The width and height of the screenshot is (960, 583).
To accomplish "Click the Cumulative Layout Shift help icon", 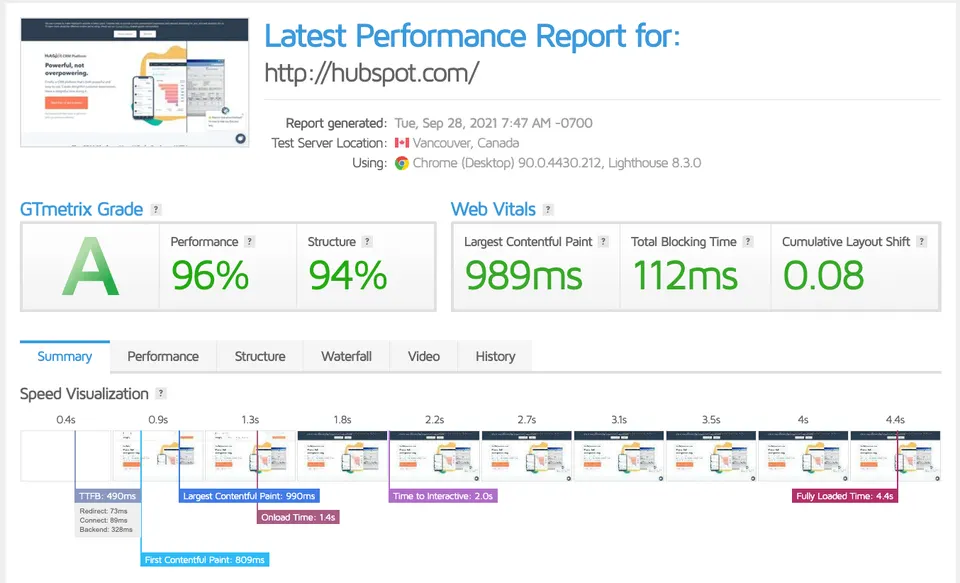I will click(921, 241).
